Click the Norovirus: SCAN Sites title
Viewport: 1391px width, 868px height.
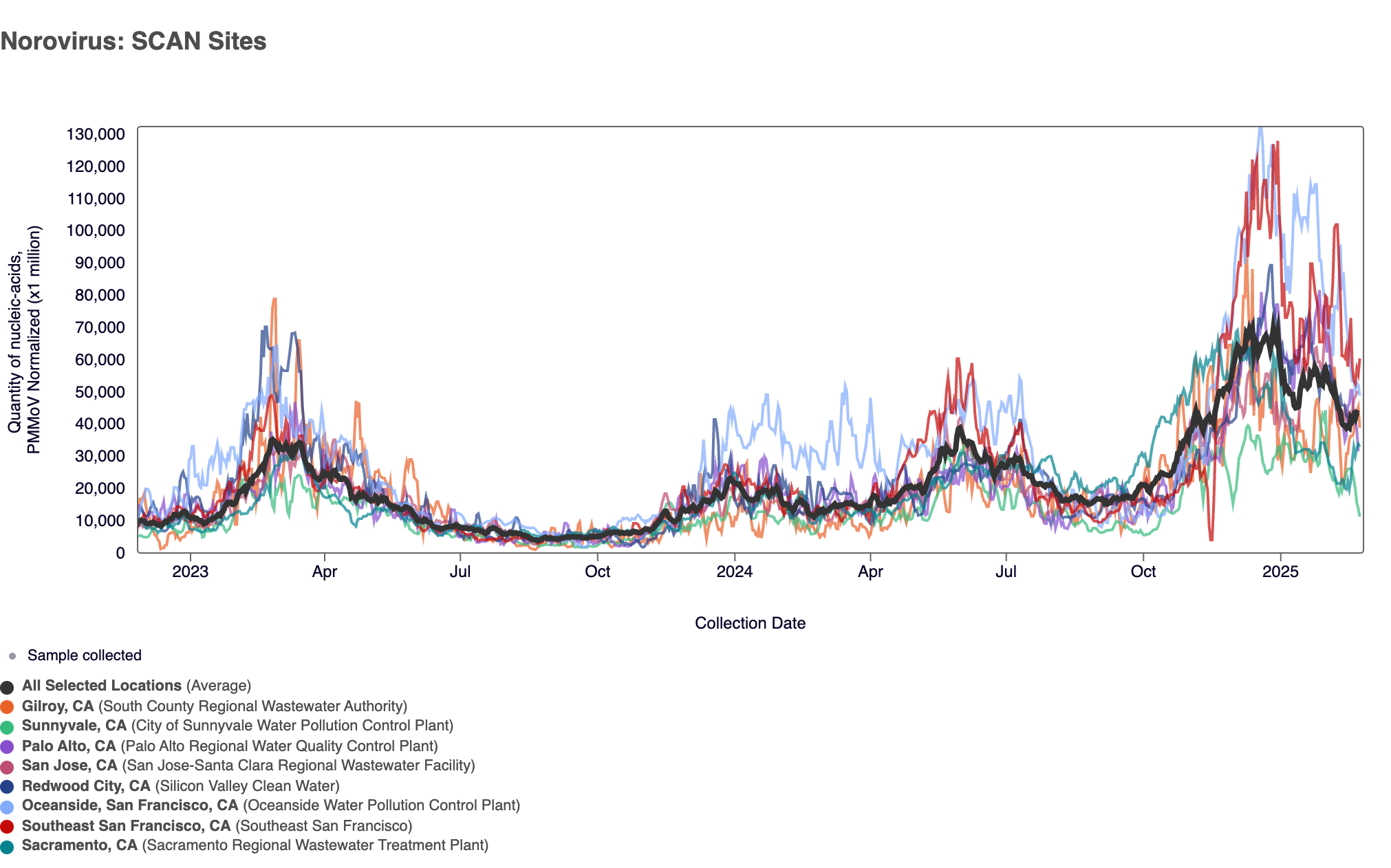tap(133, 41)
